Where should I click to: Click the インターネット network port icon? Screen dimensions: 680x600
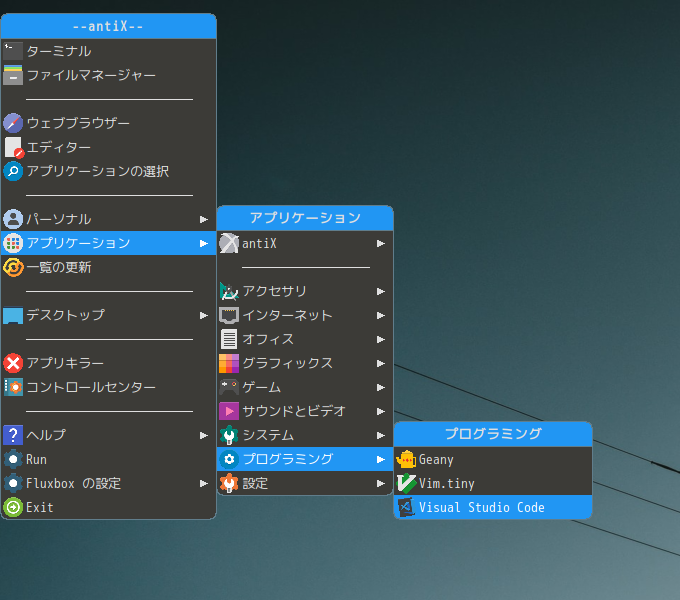click(229, 315)
